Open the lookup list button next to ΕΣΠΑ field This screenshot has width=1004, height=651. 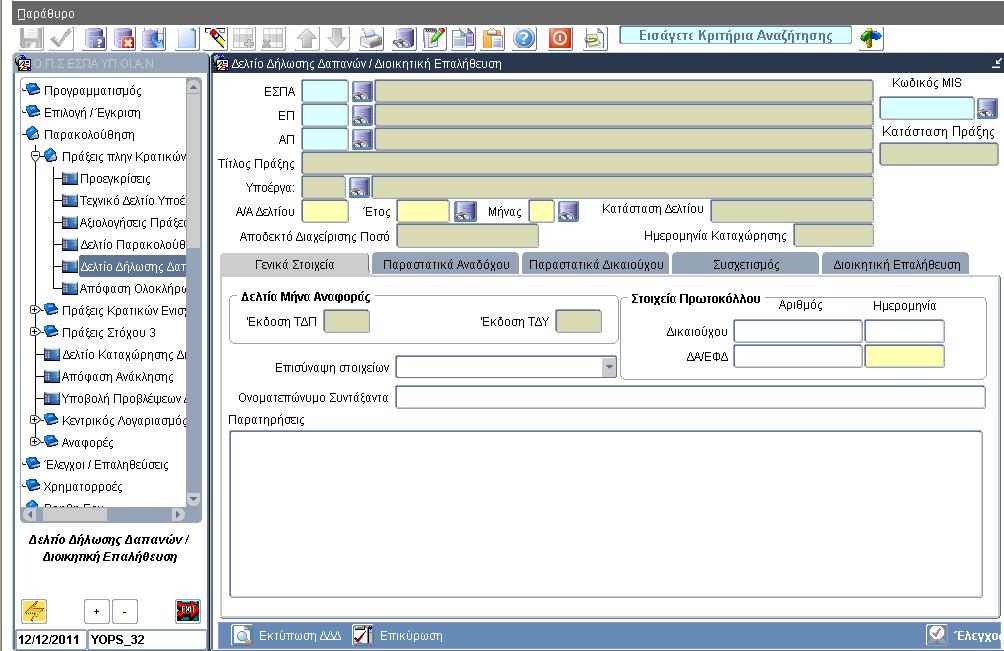click(x=362, y=92)
